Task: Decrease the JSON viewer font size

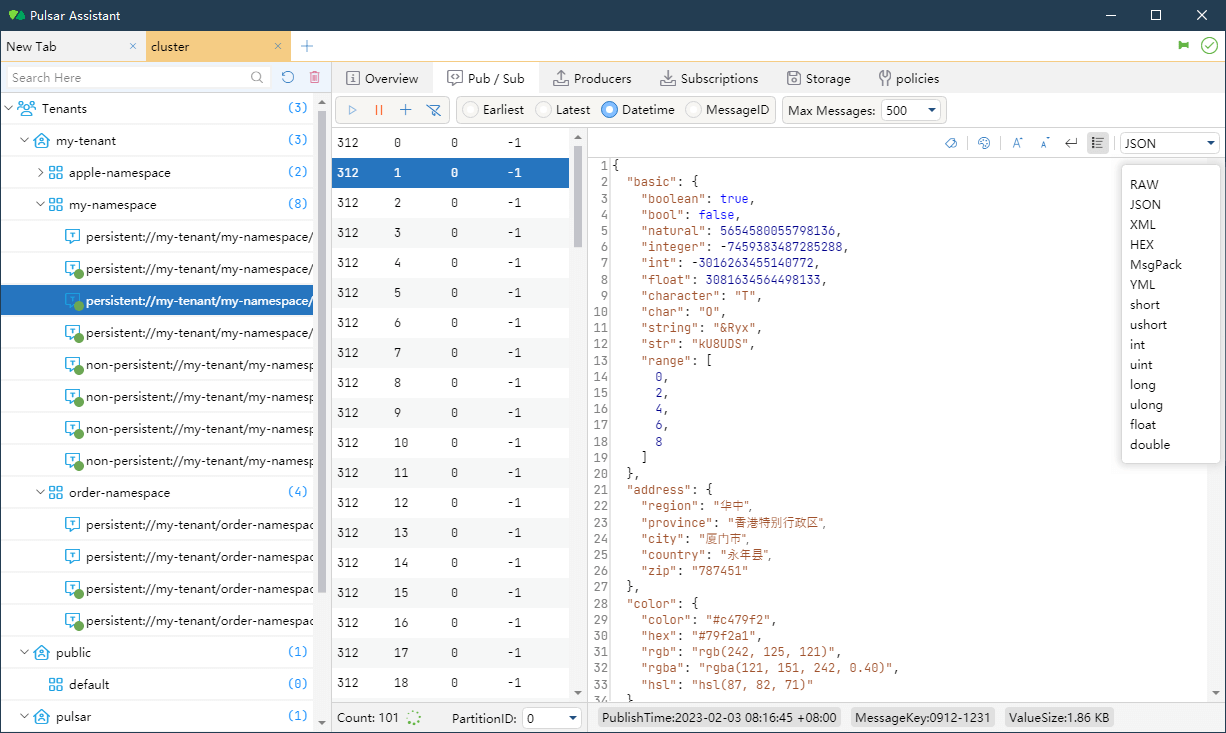Action: pyautogui.click(x=1044, y=143)
